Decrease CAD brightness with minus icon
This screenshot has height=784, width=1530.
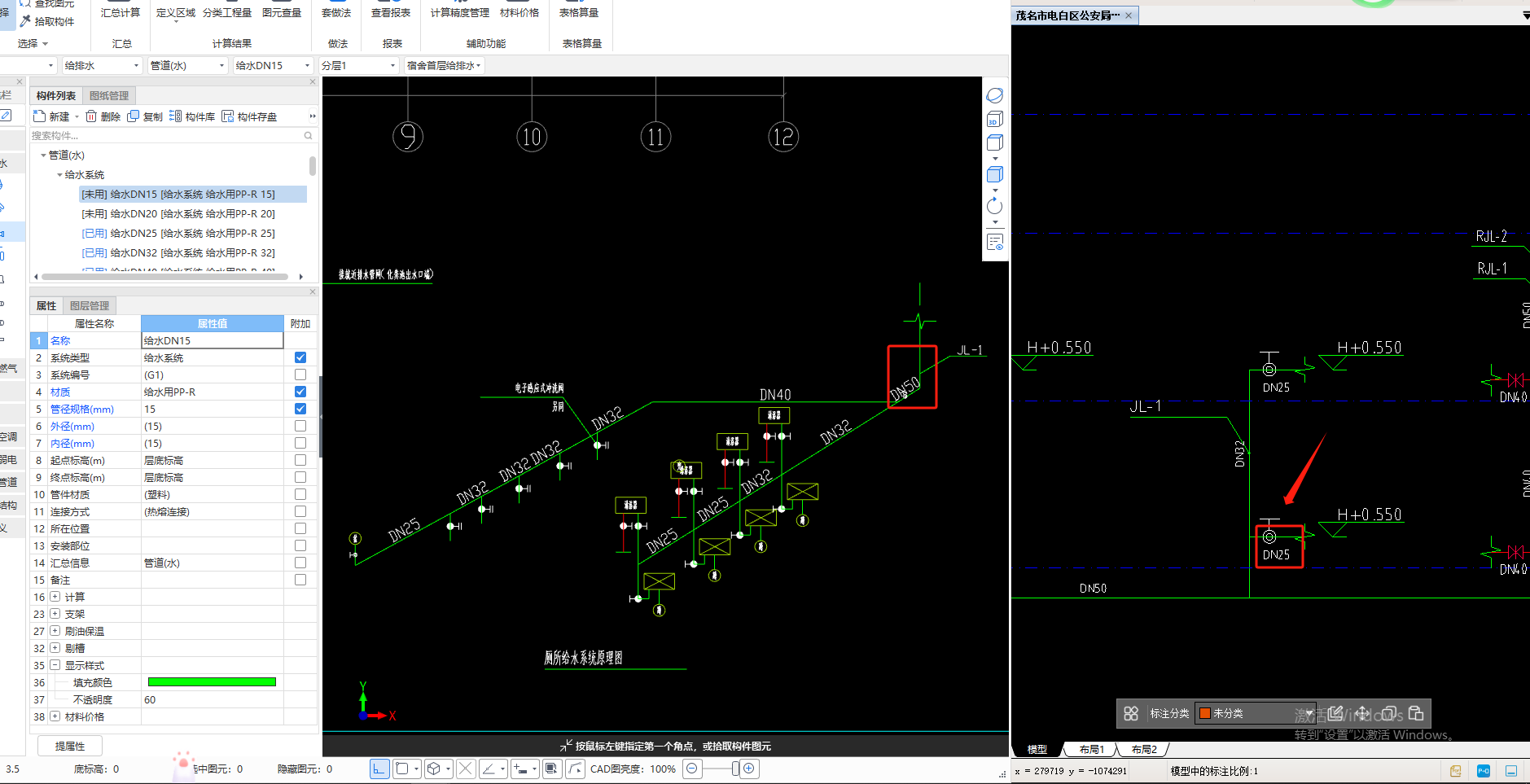pyautogui.click(x=692, y=769)
